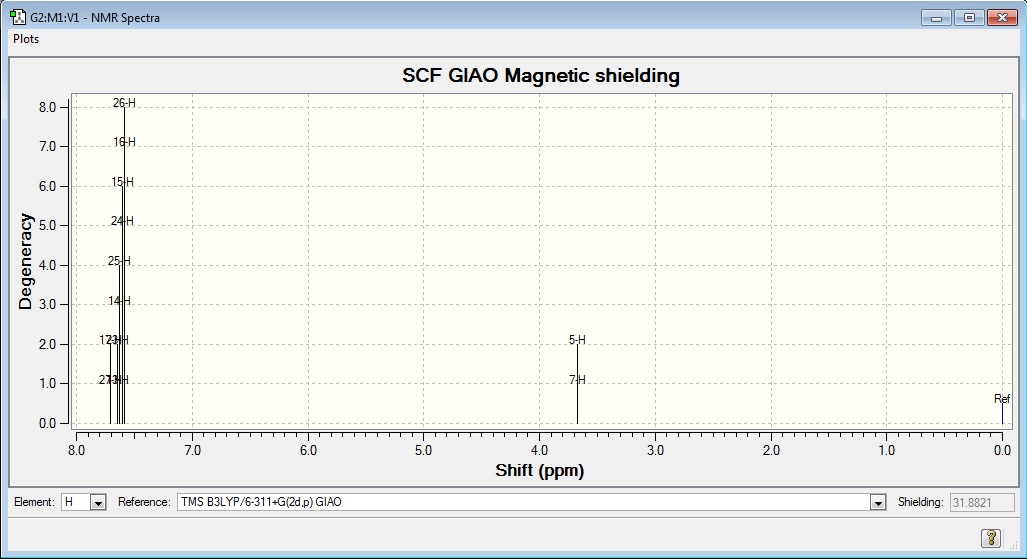
Task: Click the 7.0 tick on shift axis
Action: 193,451
